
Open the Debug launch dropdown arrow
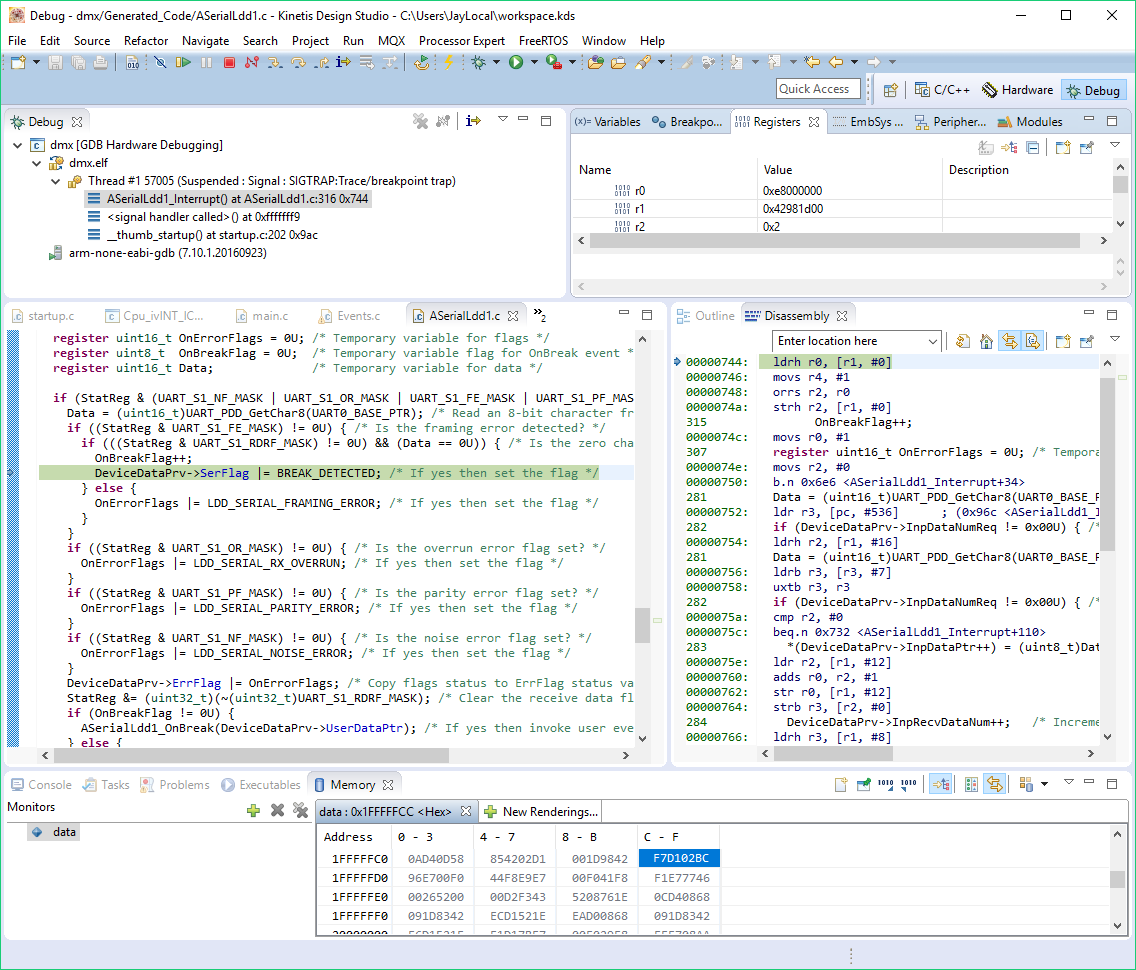click(x=496, y=63)
